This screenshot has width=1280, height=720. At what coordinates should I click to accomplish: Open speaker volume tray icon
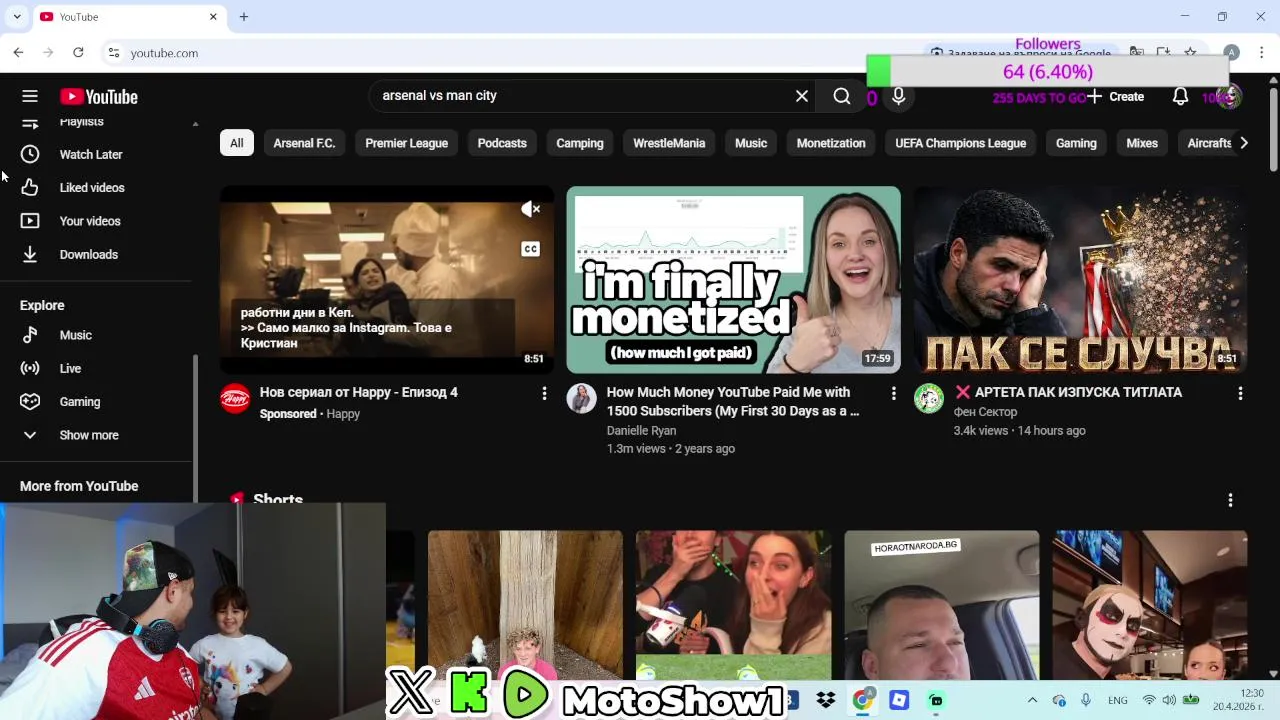[x=1168, y=700]
